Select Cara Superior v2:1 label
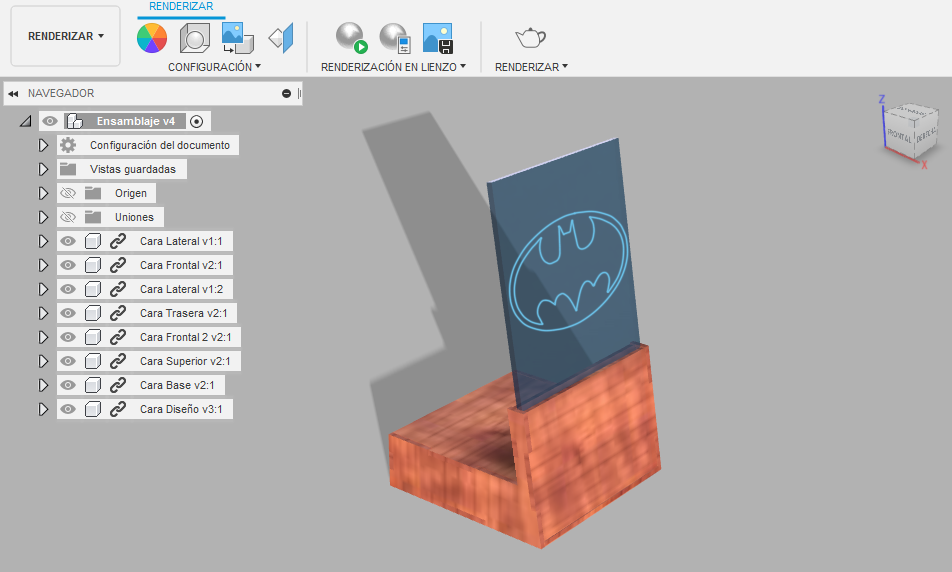The height and width of the screenshot is (572, 952). [185, 361]
